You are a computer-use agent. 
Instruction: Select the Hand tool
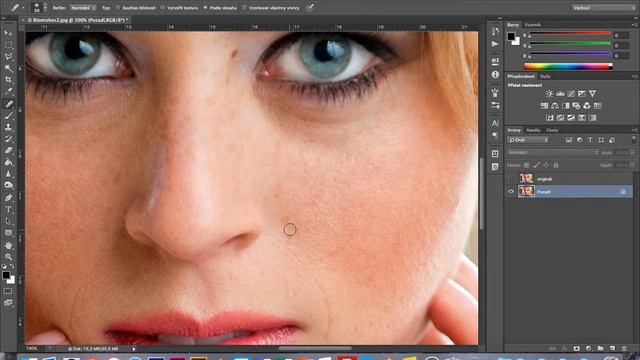[x=8, y=245]
